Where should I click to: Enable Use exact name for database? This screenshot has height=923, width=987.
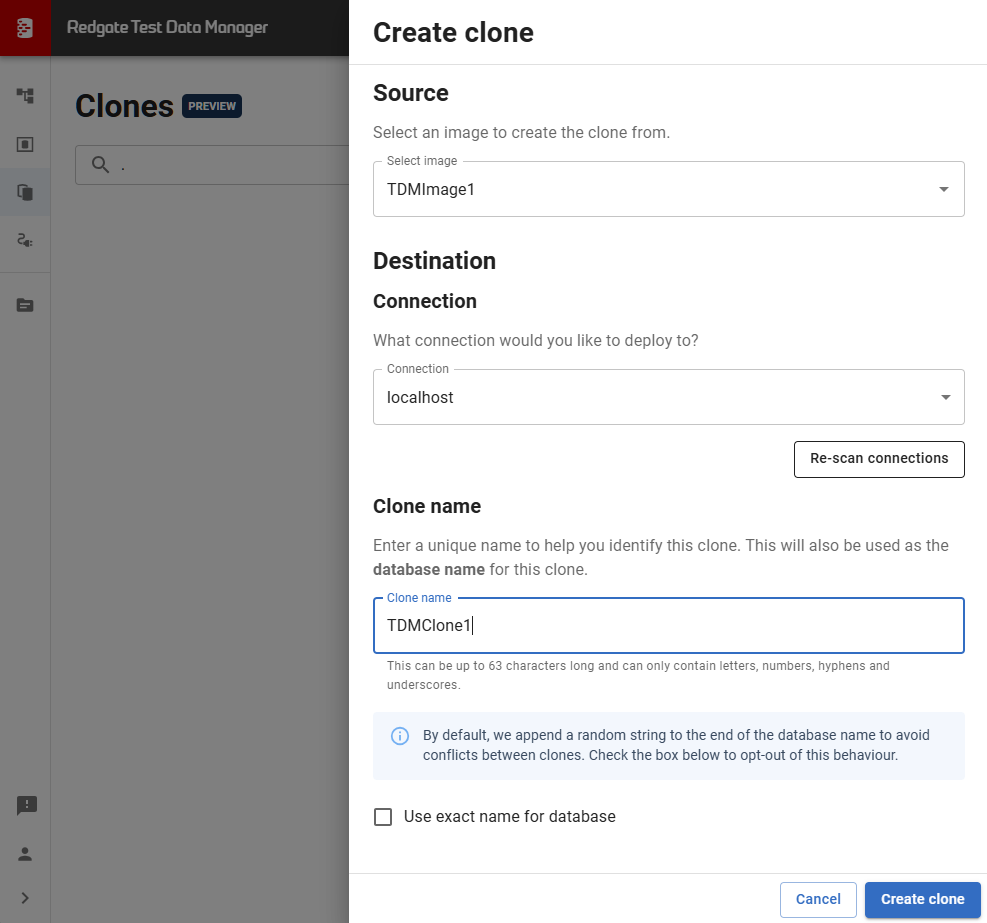(383, 817)
